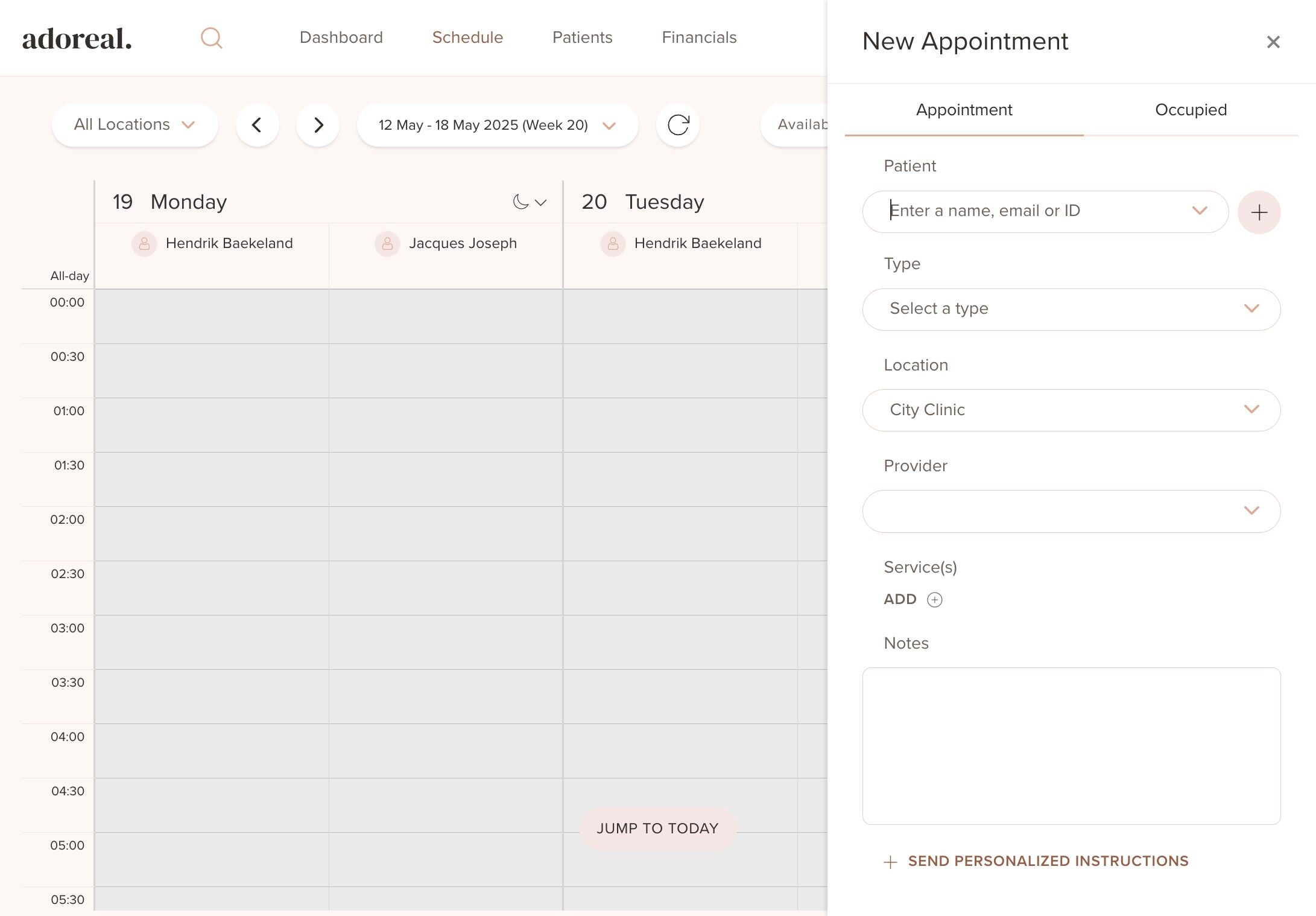Open the Patients menu item
Image resolution: width=1316 pixels, height=916 pixels.
[x=582, y=37]
